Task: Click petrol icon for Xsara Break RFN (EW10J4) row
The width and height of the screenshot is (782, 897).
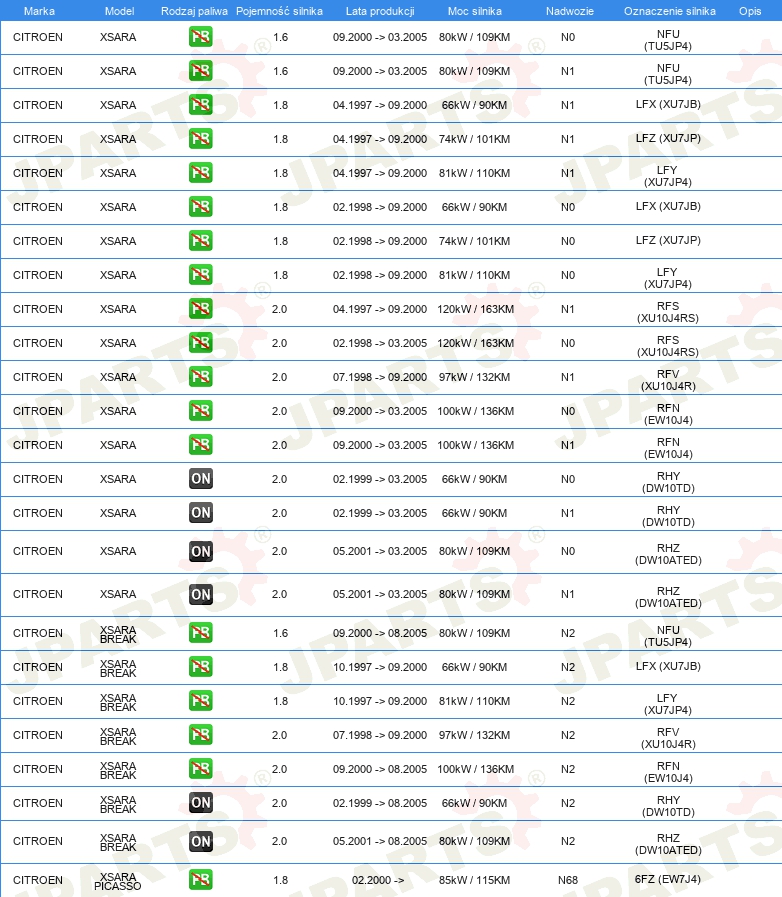Action: 201,769
